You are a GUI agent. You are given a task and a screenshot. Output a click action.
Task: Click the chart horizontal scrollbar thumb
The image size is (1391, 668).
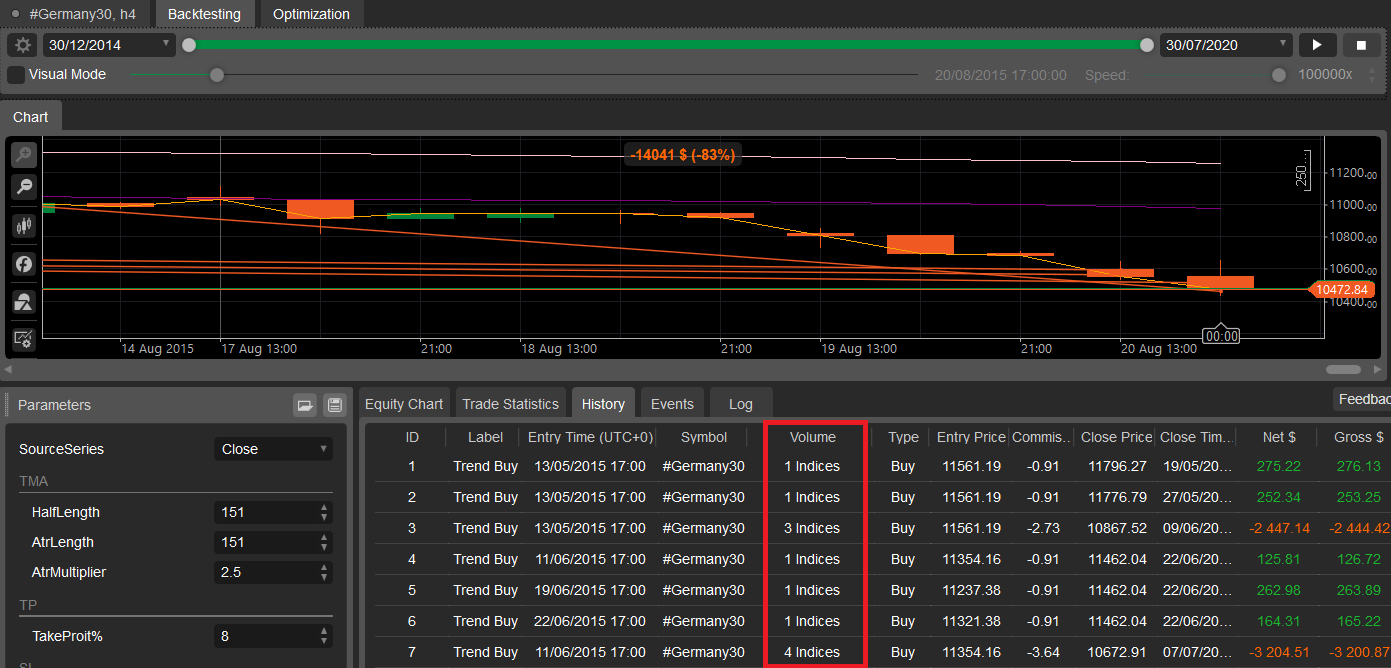pos(1343,369)
